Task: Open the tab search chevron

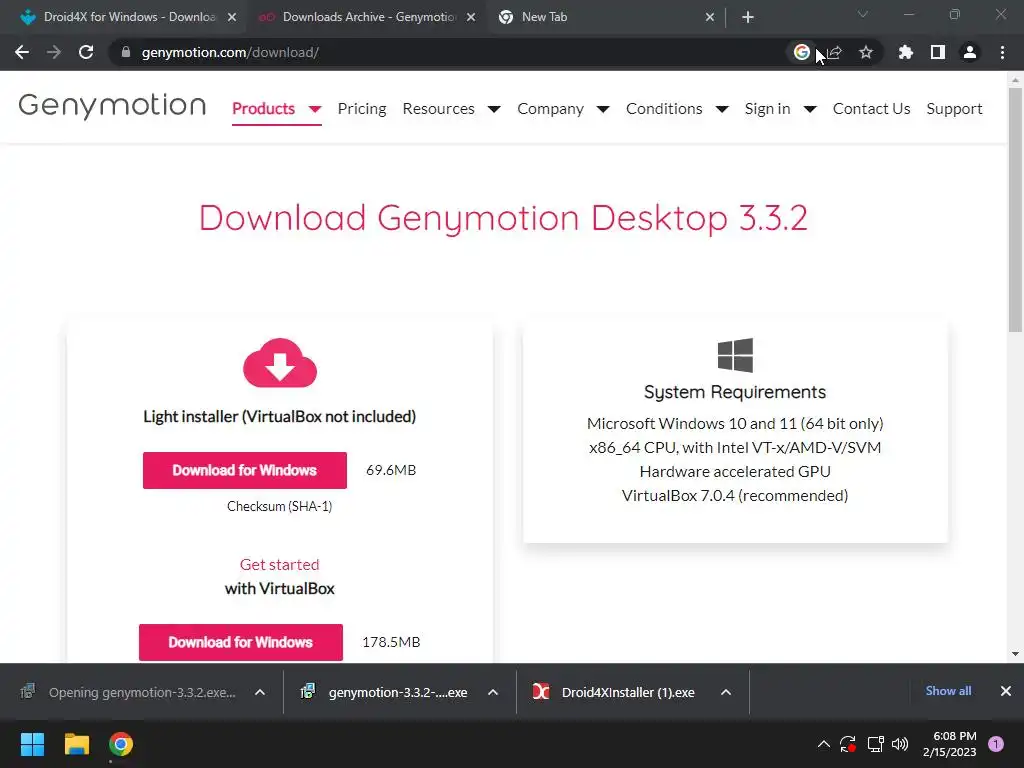Action: (x=863, y=14)
